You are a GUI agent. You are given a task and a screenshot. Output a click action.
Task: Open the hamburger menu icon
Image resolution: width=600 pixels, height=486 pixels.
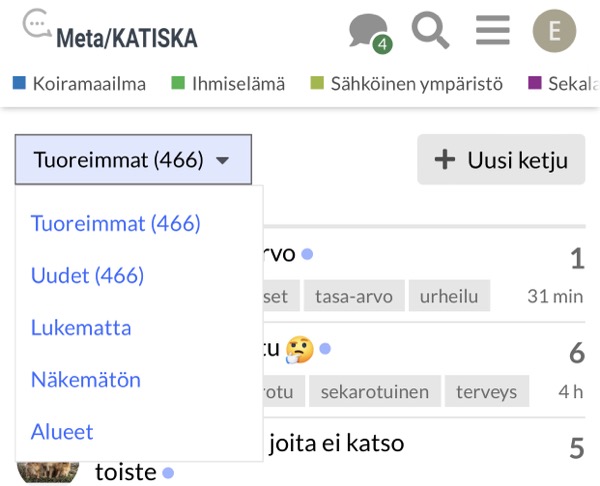point(492,30)
